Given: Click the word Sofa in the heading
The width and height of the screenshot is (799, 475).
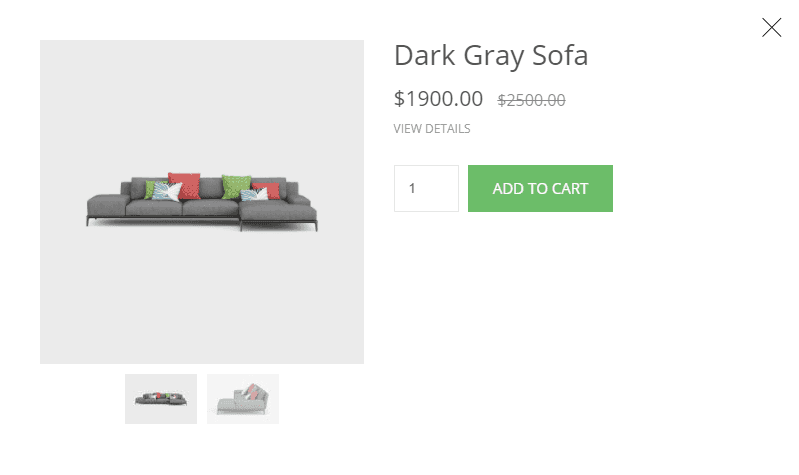Looking at the screenshot, I should tap(560, 55).
